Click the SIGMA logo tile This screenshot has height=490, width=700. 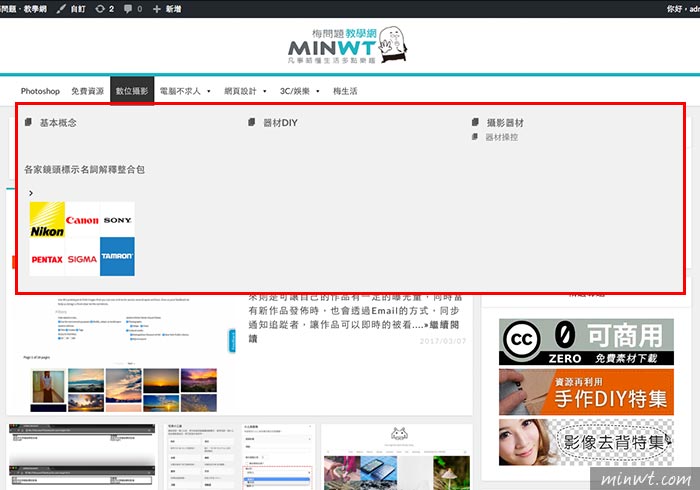coord(82,257)
